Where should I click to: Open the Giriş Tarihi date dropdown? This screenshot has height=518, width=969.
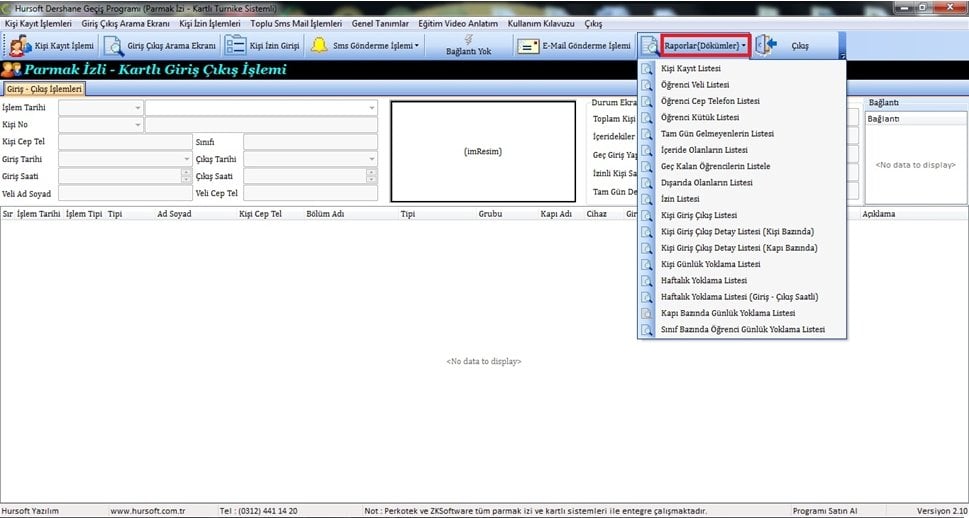pos(186,159)
